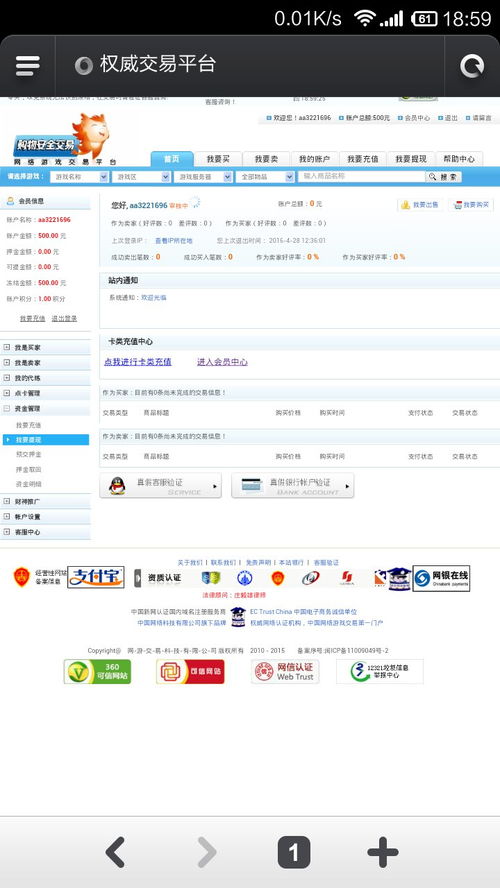Click the 欢迎光临 system notice link
Image resolution: width=500 pixels, height=888 pixels.
point(153,297)
